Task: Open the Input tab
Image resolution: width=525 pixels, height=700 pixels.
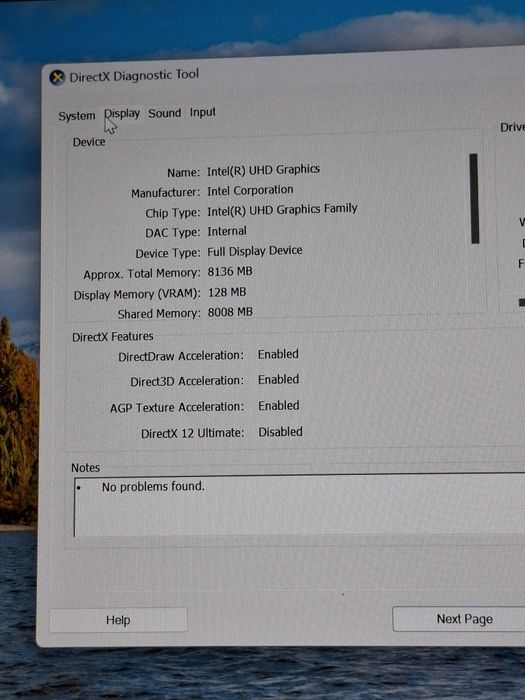Action: pos(203,112)
